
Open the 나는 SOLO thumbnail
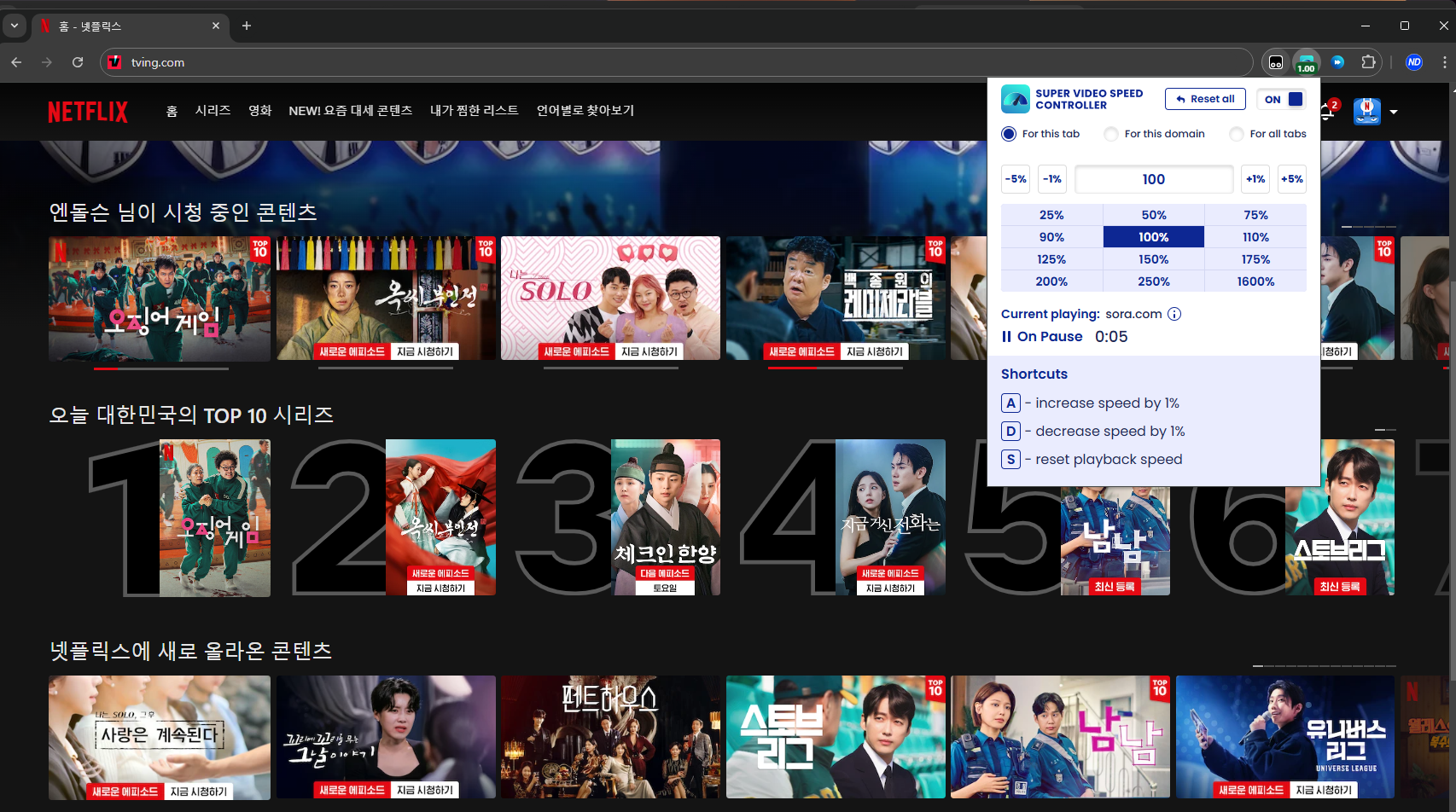[610, 299]
